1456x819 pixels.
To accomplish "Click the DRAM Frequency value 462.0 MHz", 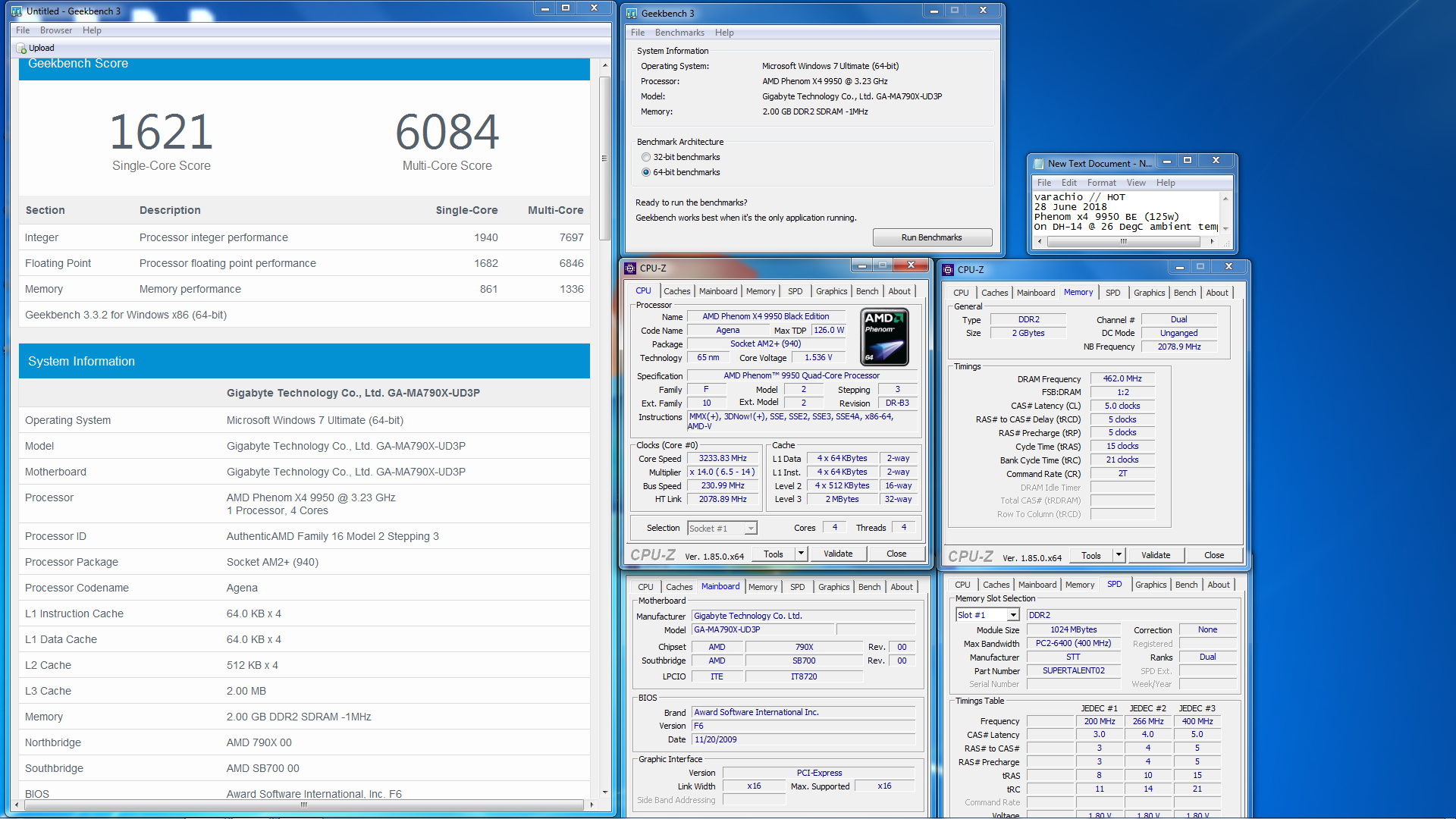I will coord(1122,379).
